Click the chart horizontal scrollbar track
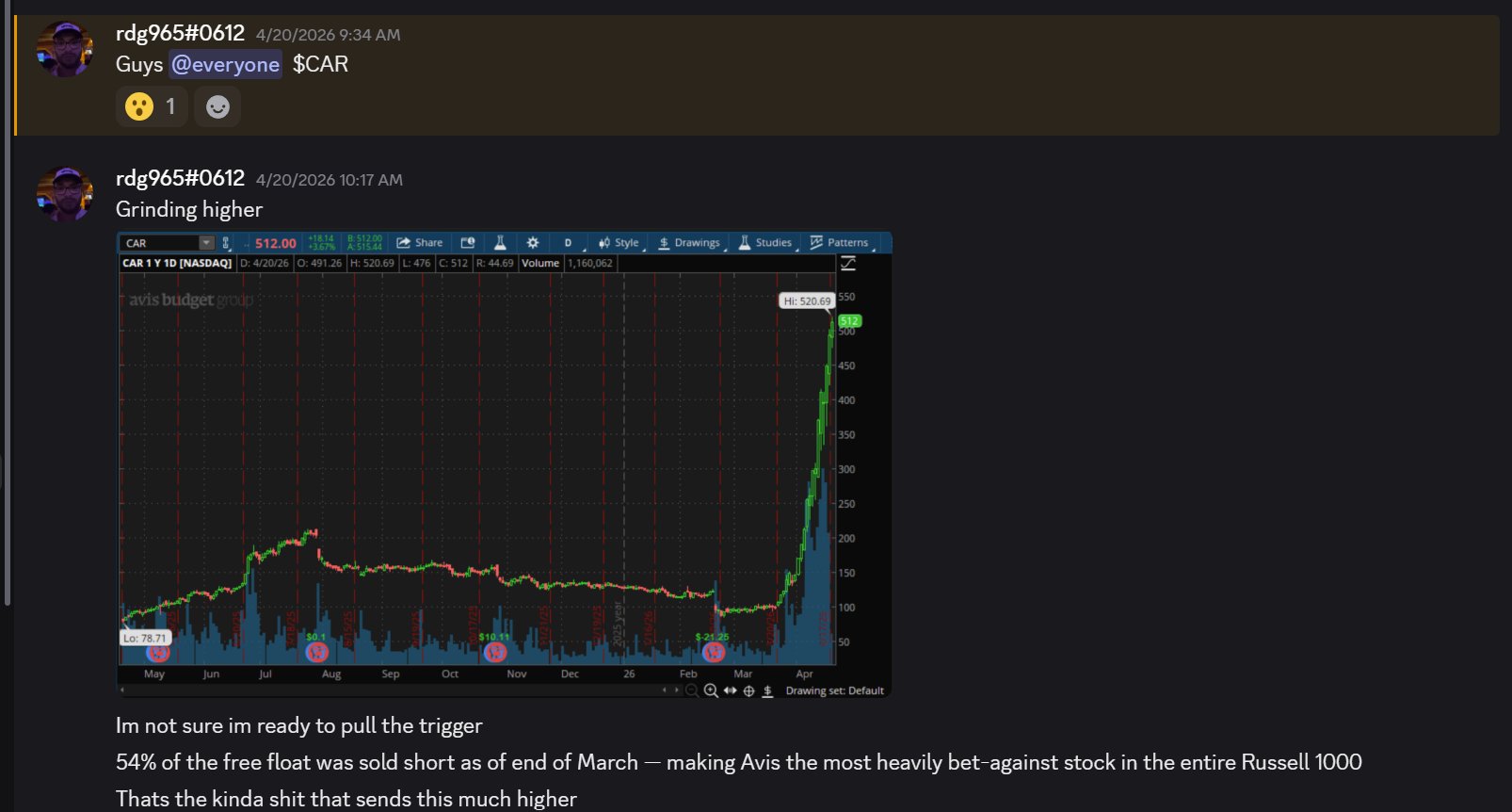 tap(395, 690)
